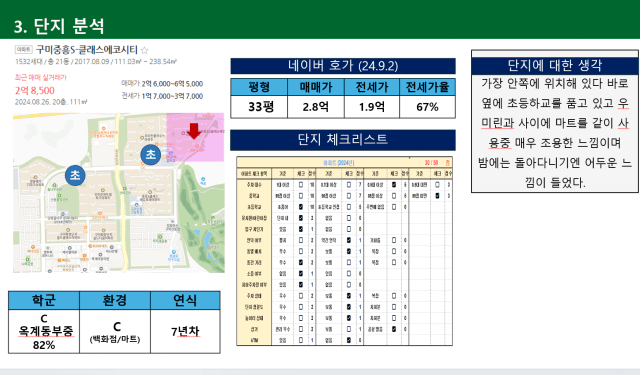
Task: Click the jeonse range 1억 7,000~3억 7,000
Action: coord(172,96)
